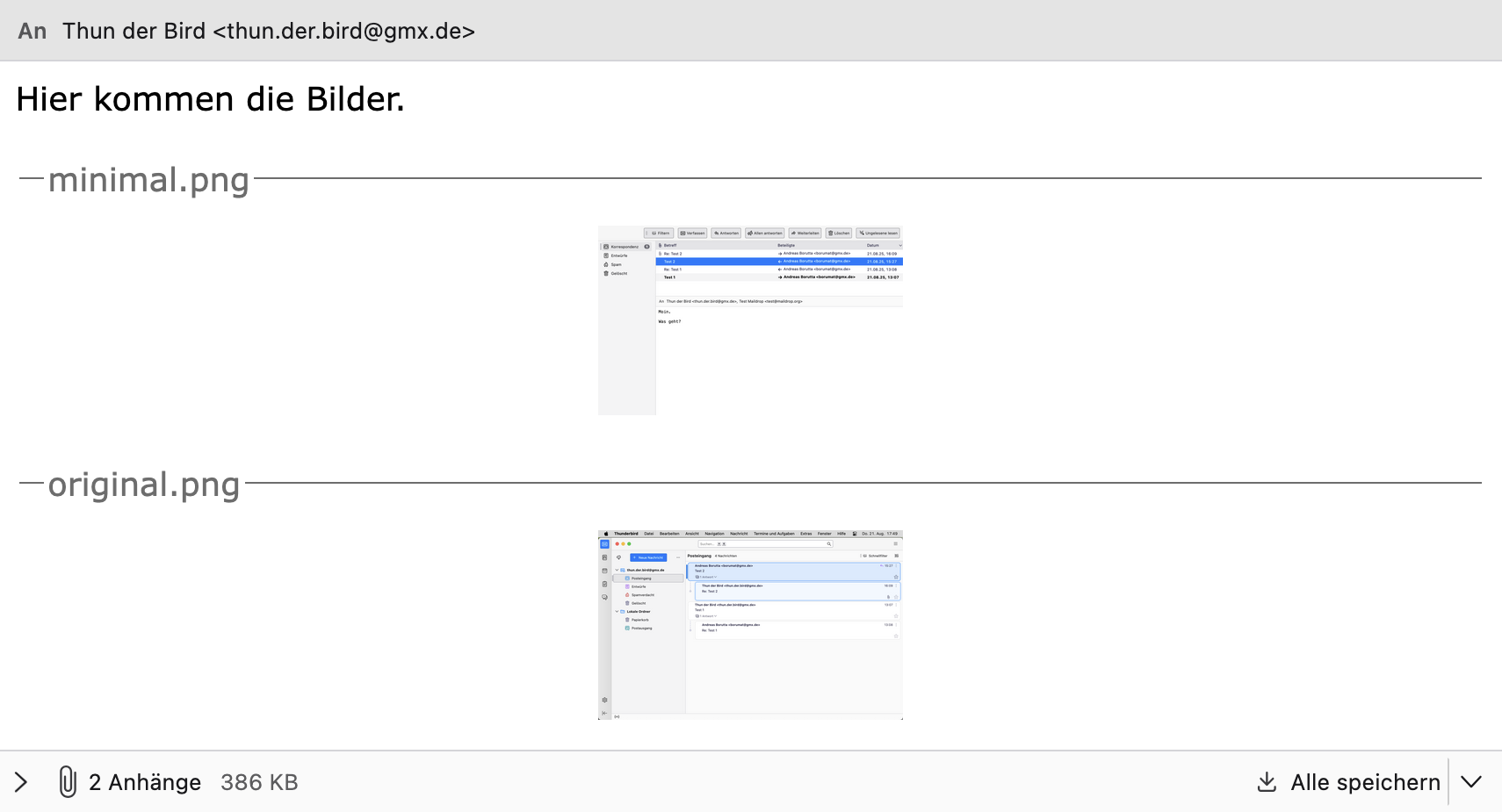This screenshot has width=1502, height=812.
Task: Open the minimal.png image preview
Action: [750, 320]
